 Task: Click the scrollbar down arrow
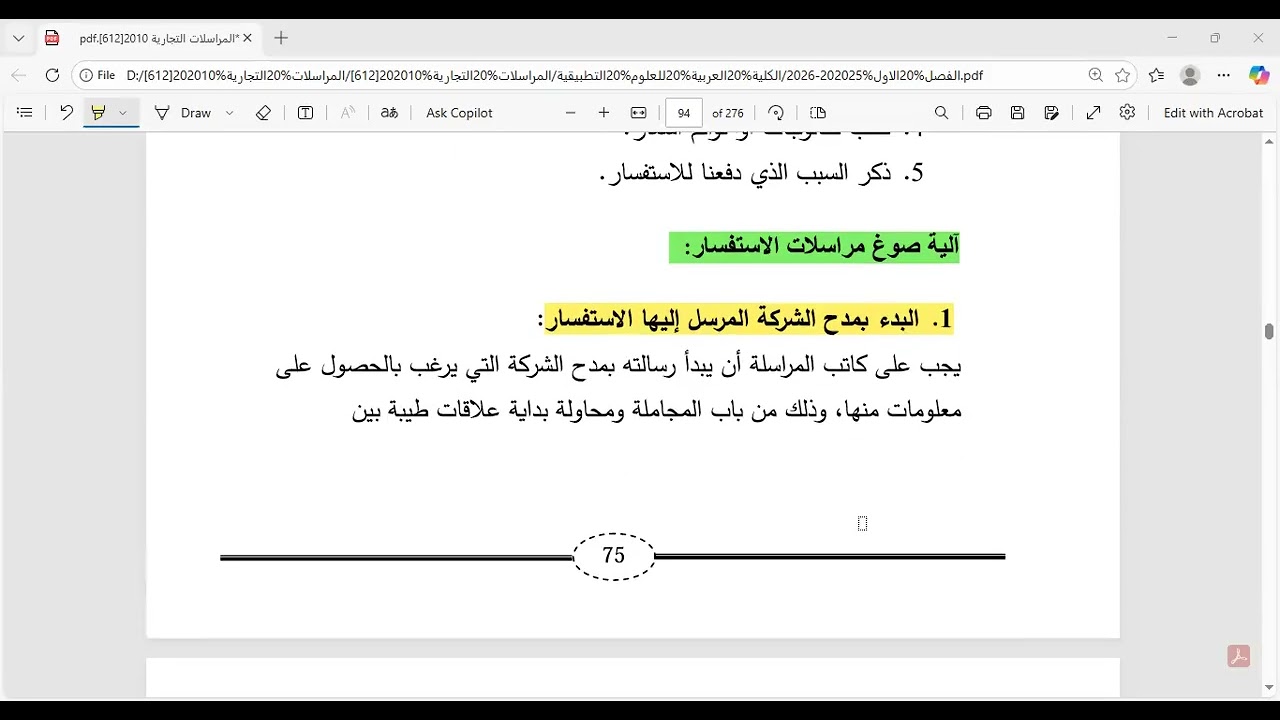[x=1269, y=687]
